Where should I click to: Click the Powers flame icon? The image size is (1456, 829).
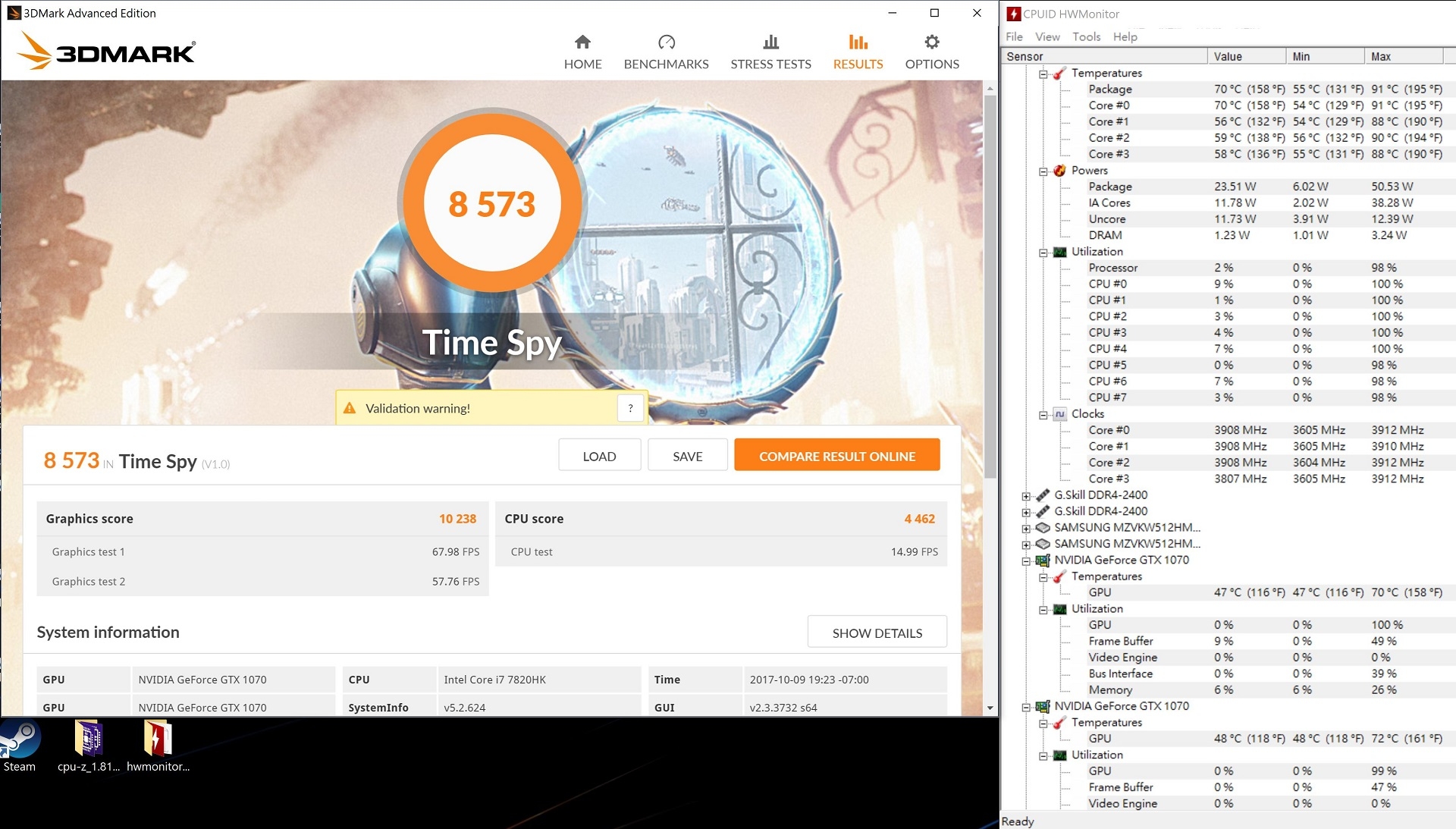tap(1059, 171)
